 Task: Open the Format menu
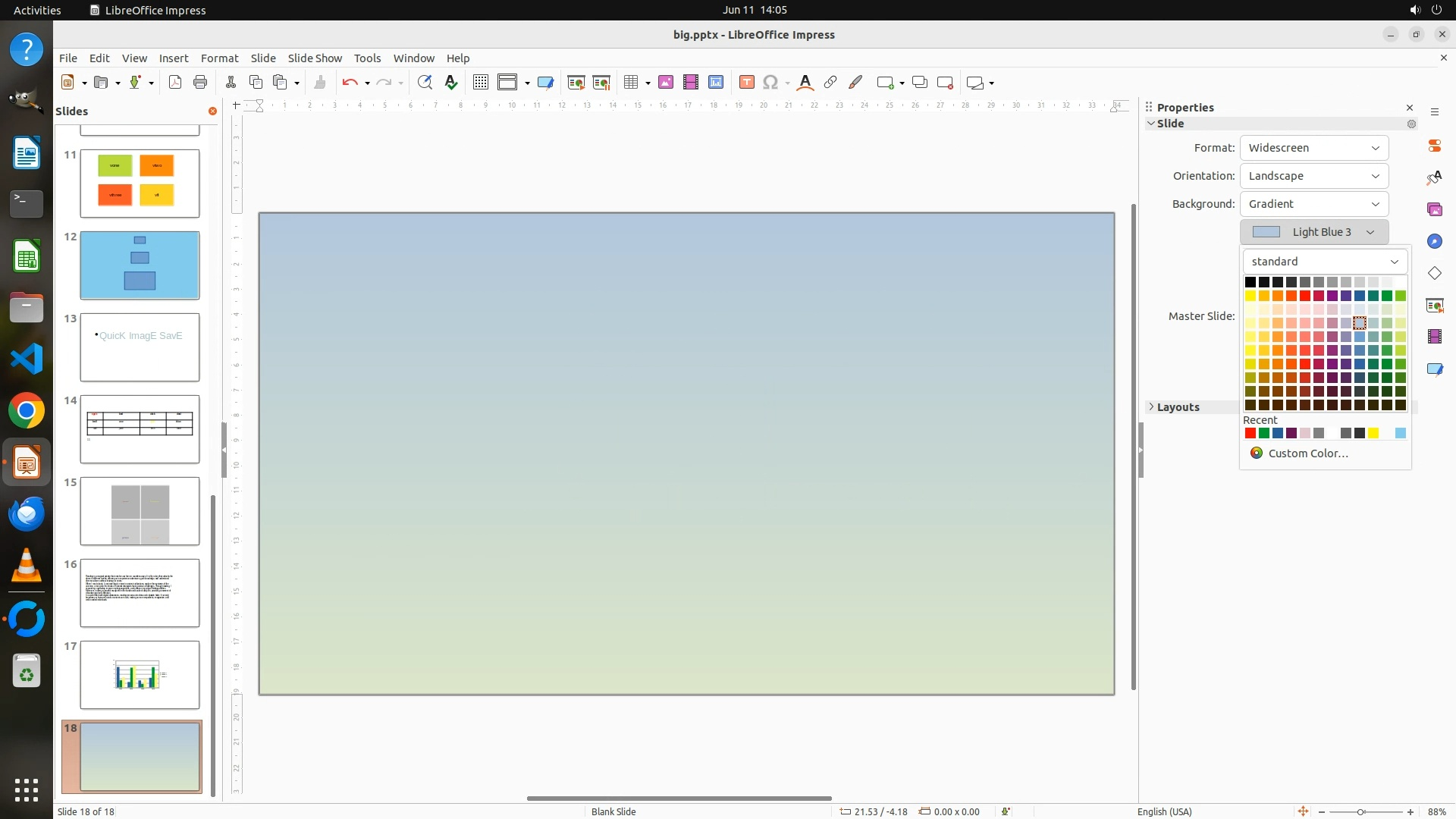pos(219,58)
